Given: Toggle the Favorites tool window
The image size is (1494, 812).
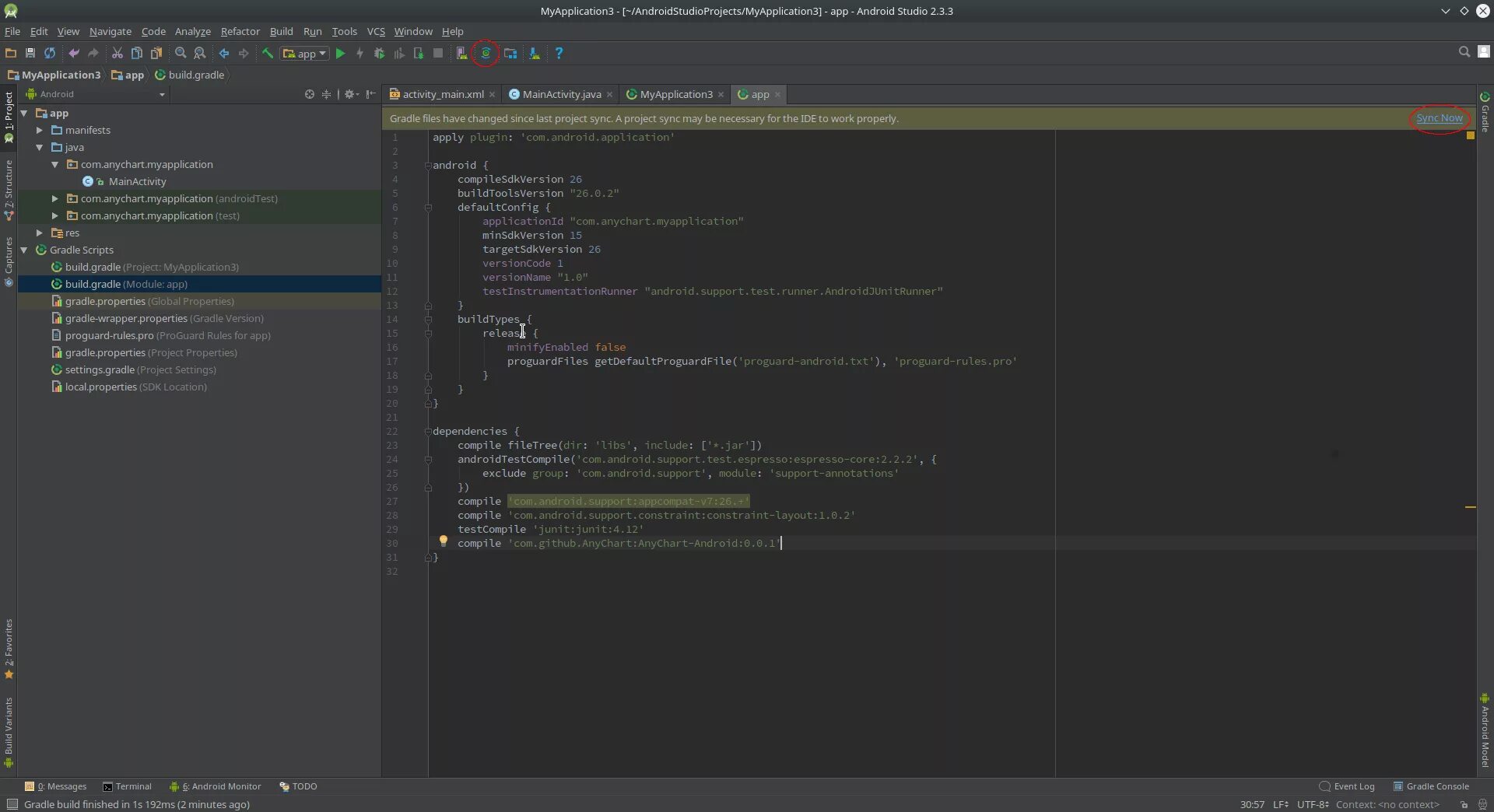Looking at the screenshot, I should pos(9,649).
